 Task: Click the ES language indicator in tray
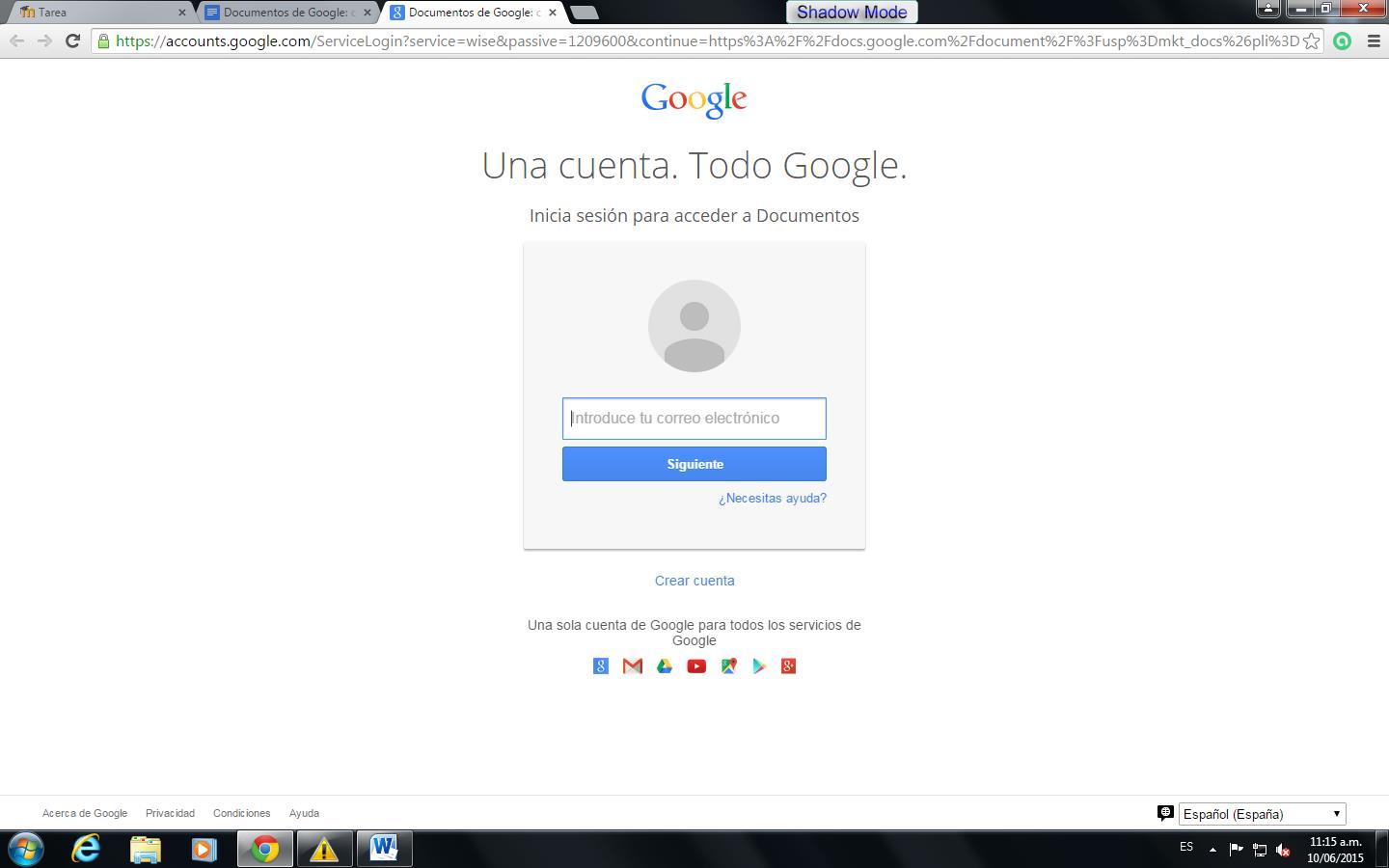(x=1186, y=847)
